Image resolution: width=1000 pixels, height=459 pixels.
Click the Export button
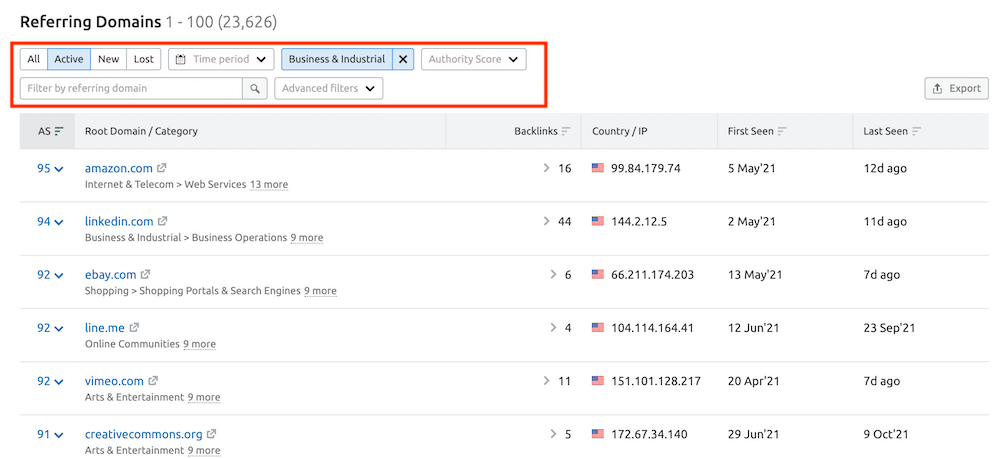pyautogui.click(x=956, y=88)
